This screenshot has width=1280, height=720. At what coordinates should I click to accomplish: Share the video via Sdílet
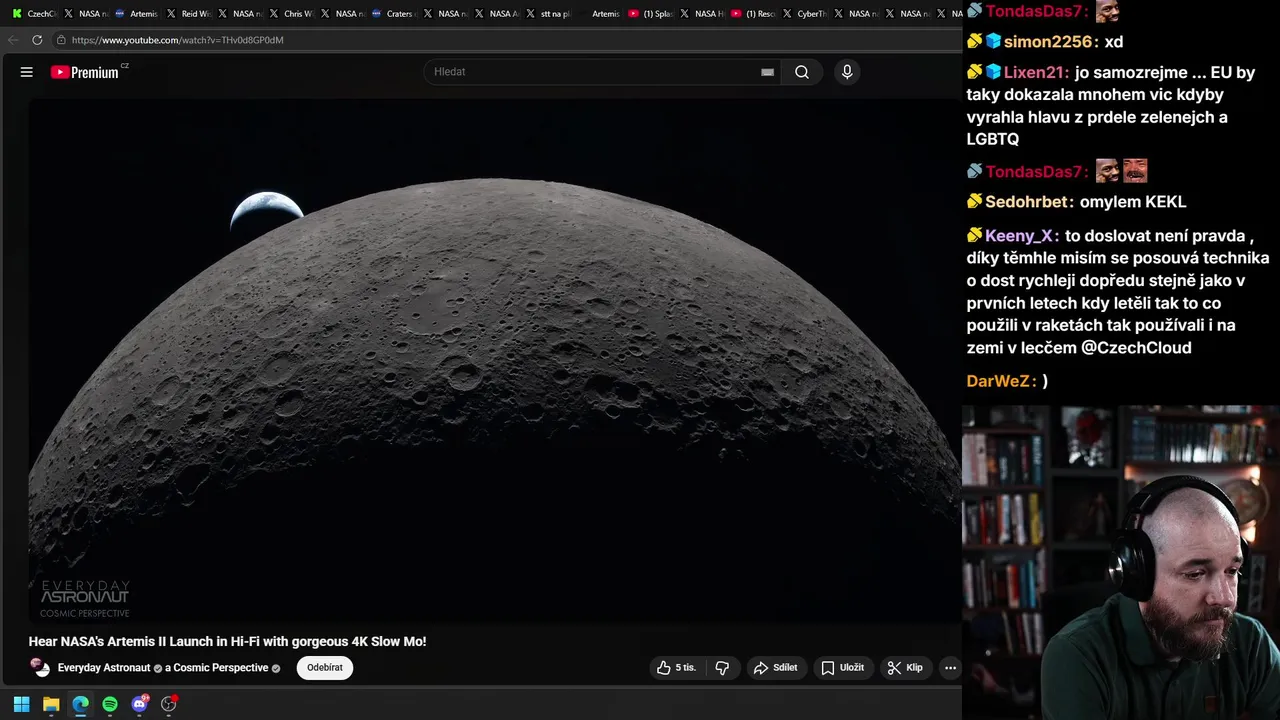(x=776, y=668)
